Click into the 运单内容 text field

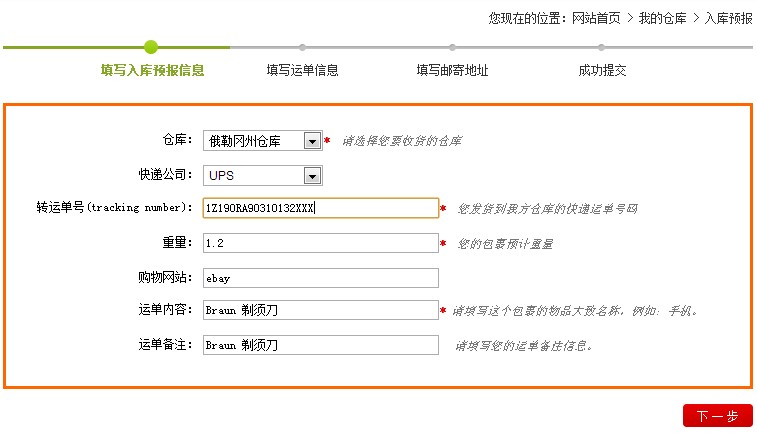[320, 310]
